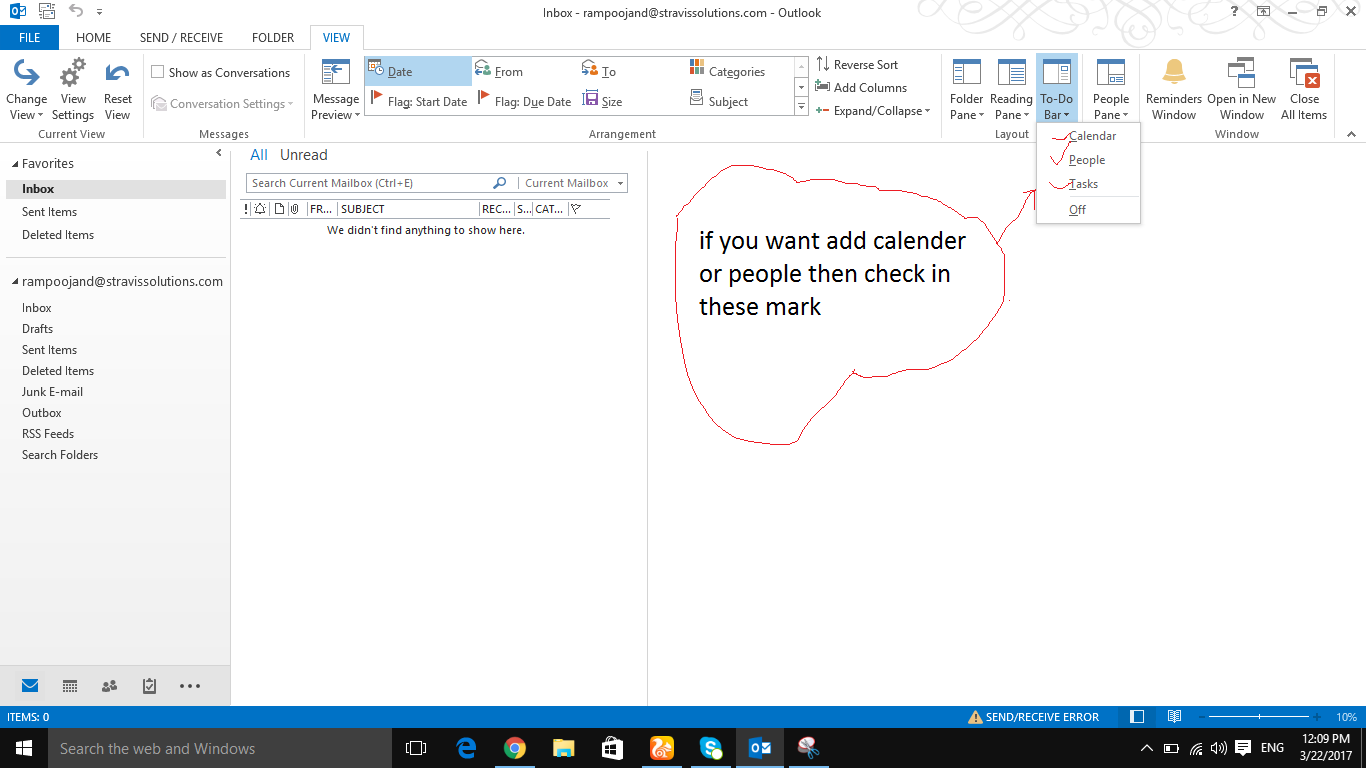Switch to the SEND / RECEIVE ribbon tab
The height and width of the screenshot is (768, 1366).
181,37
